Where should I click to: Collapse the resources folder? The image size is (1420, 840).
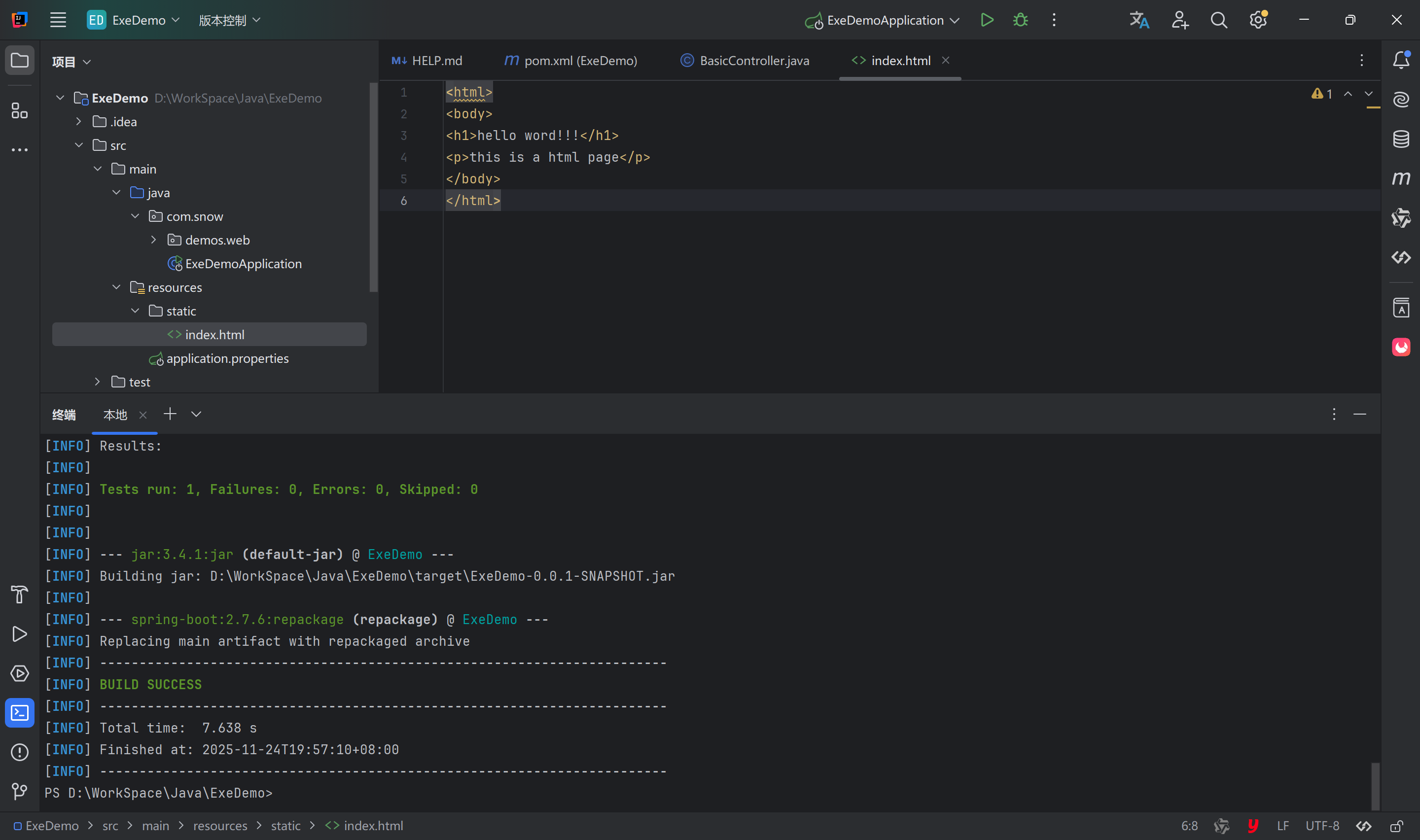[116, 287]
